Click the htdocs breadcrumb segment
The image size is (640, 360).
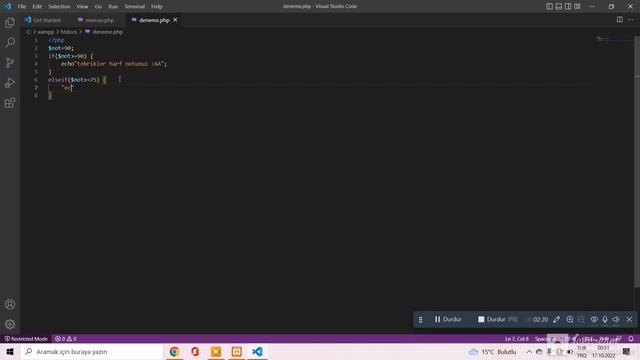[x=69, y=32]
